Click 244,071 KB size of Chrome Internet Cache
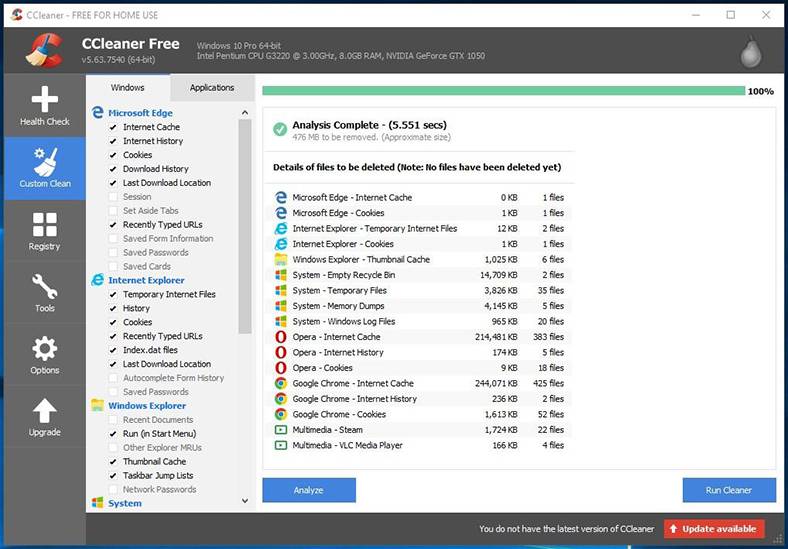Viewport: 788px width, 549px height. point(496,383)
